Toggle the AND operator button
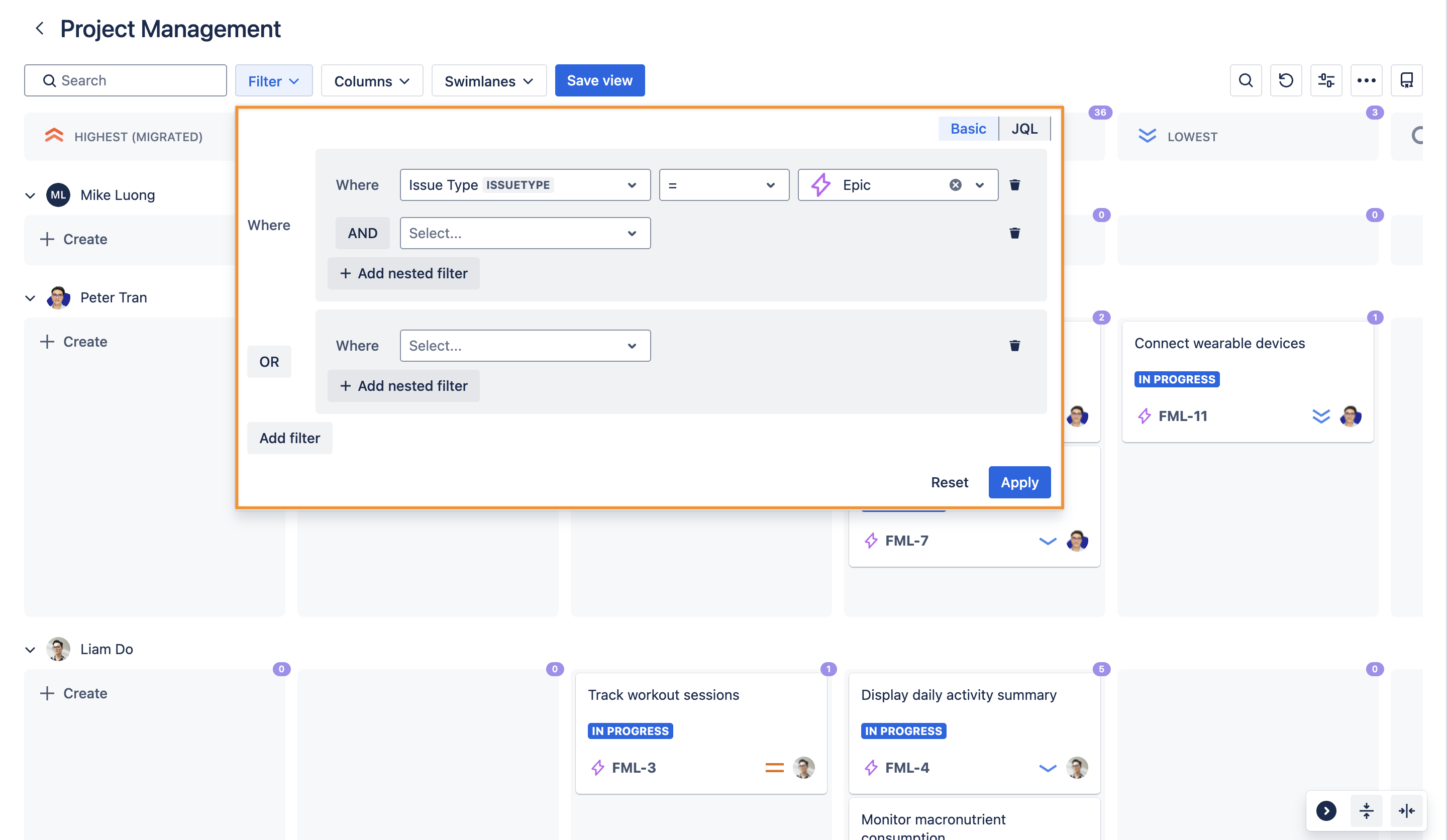The width and height of the screenshot is (1447, 840). (362, 233)
